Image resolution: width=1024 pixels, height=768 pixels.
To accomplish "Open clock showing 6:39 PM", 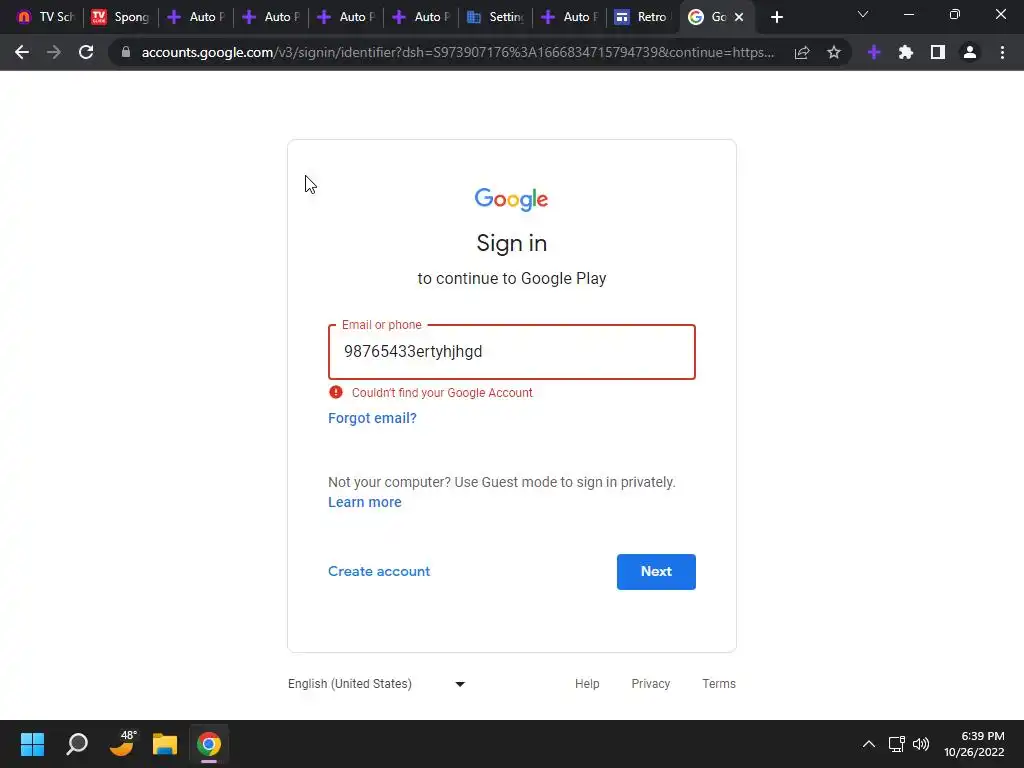I will click(974, 744).
